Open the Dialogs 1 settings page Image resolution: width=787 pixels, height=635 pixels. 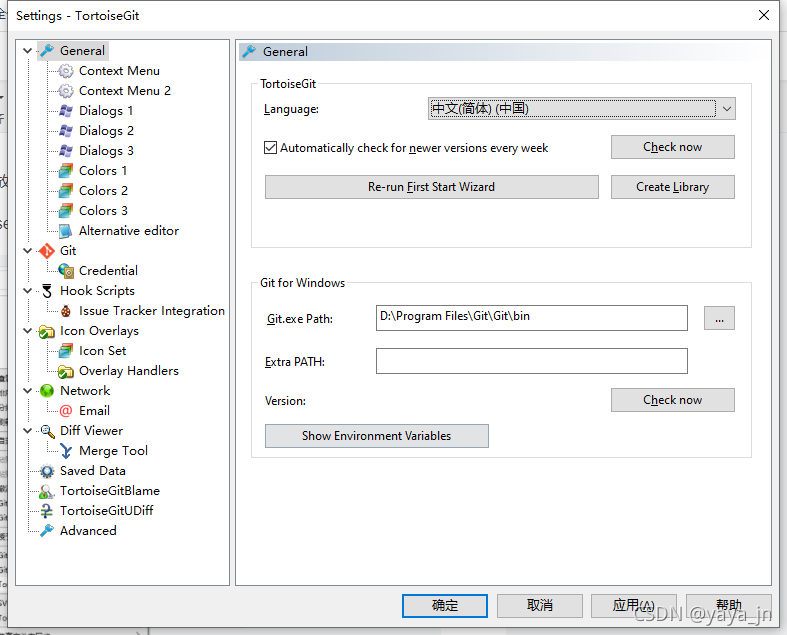(106, 111)
